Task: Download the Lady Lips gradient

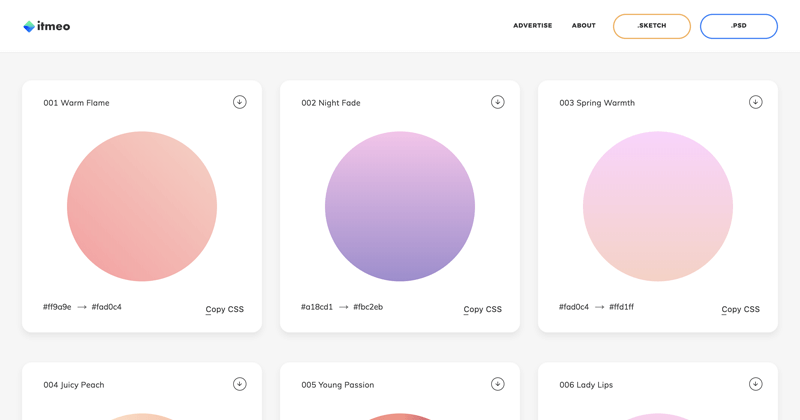Action: (x=755, y=384)
